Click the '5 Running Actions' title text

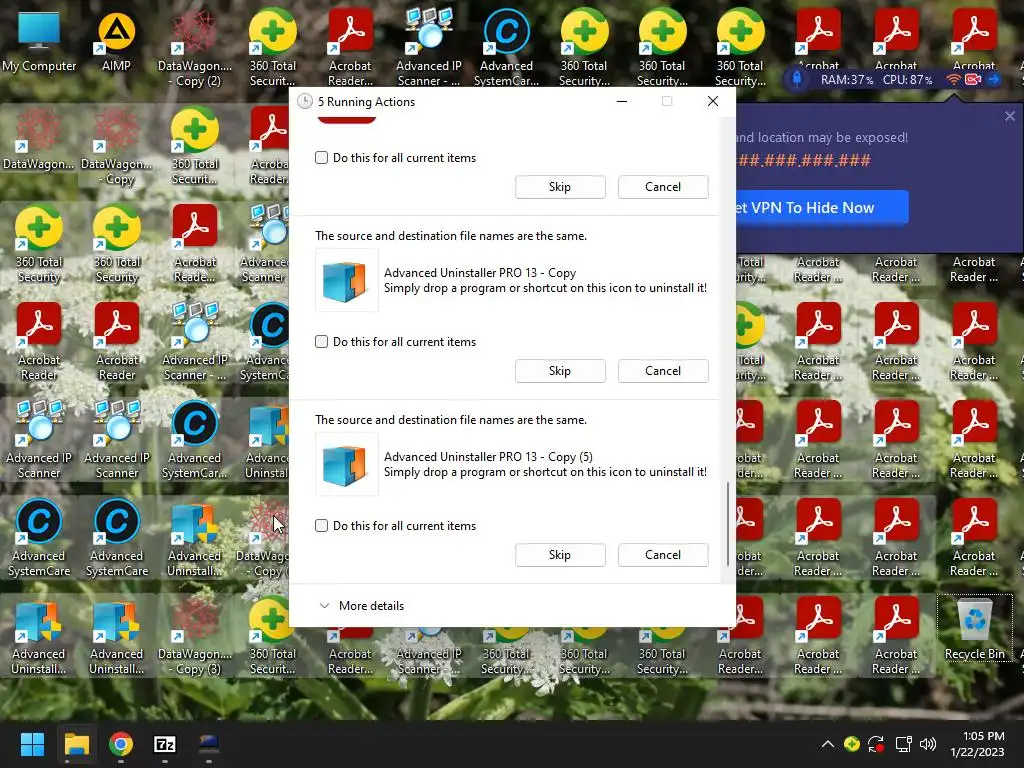[366, 101]
